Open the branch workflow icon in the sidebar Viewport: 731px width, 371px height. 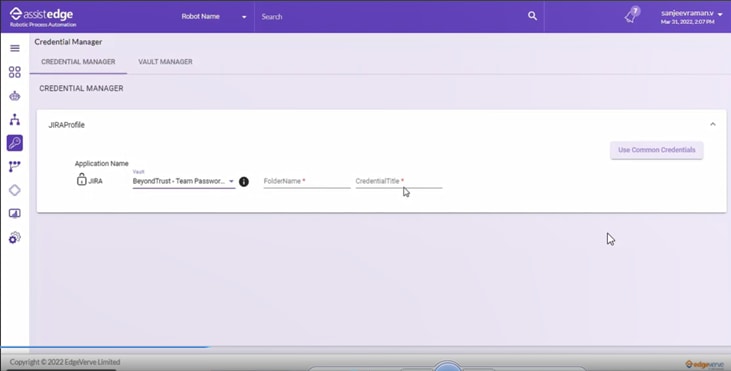(15, 166)
